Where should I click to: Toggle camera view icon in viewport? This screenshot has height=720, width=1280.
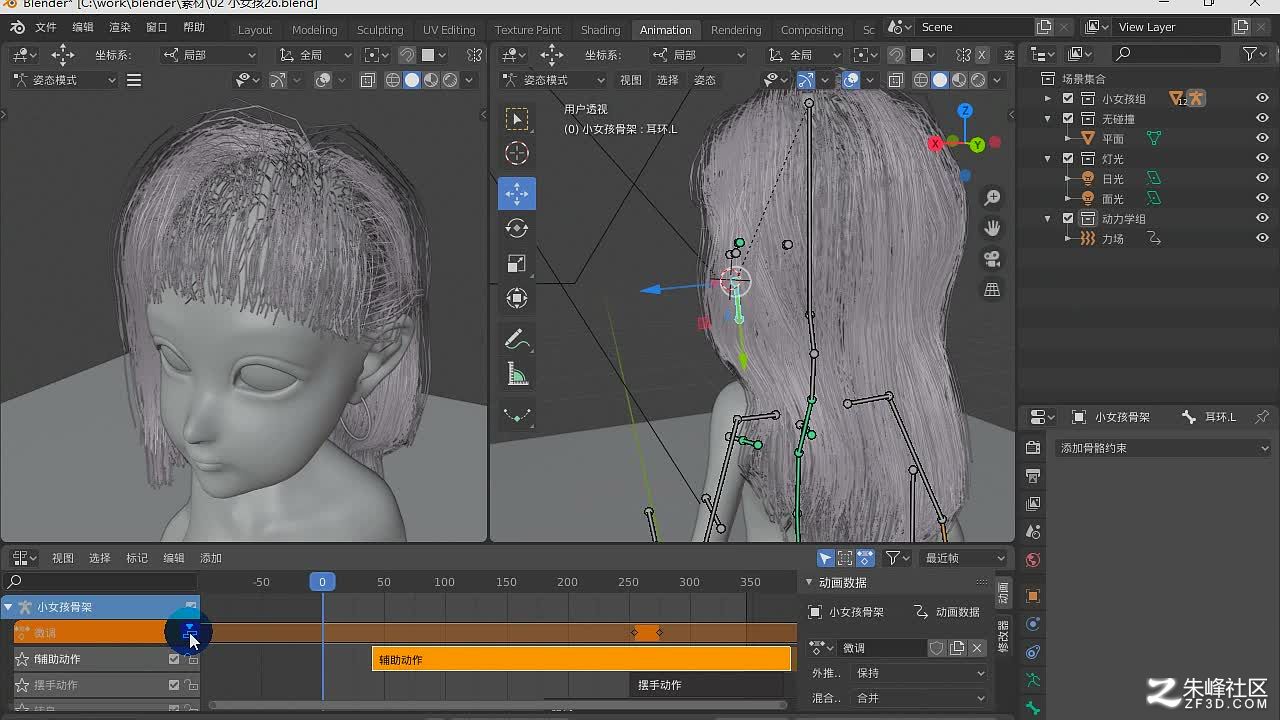992,259
